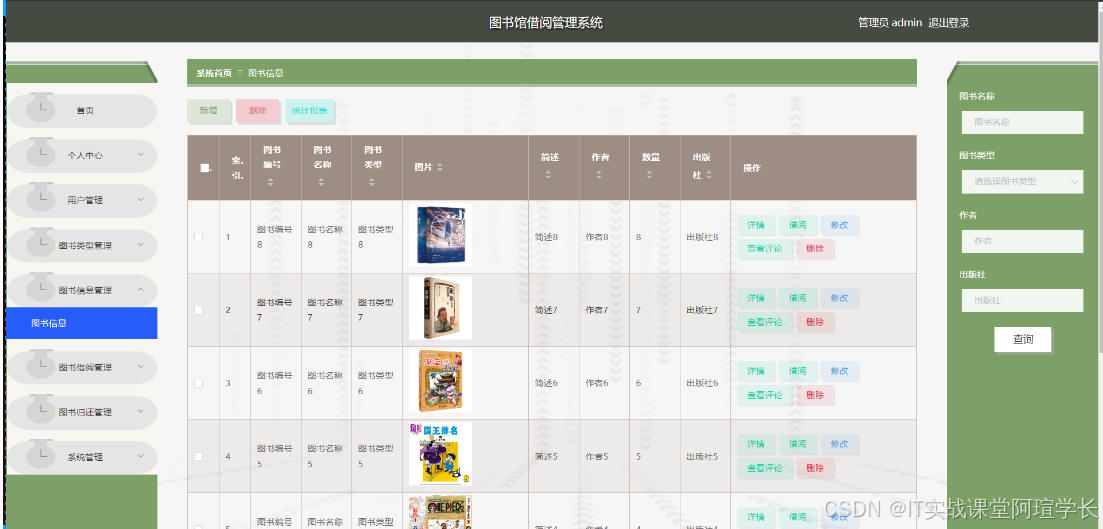The height and width of the screenshot is (529, 1103).
Task: View 详情 for 图书名称8
Action: (x=756, y=225)
